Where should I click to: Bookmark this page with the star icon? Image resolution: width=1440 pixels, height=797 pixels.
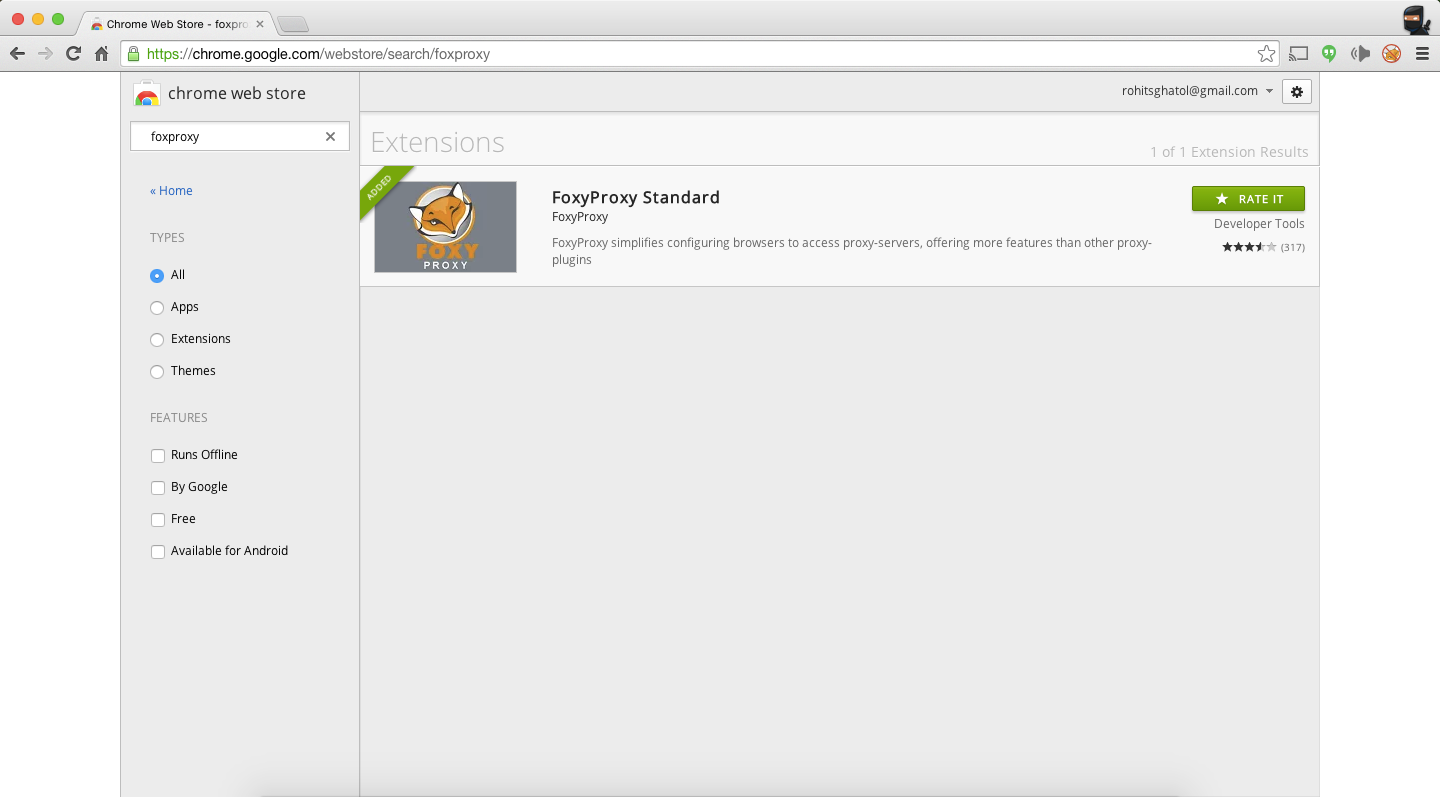point(1266,54)
